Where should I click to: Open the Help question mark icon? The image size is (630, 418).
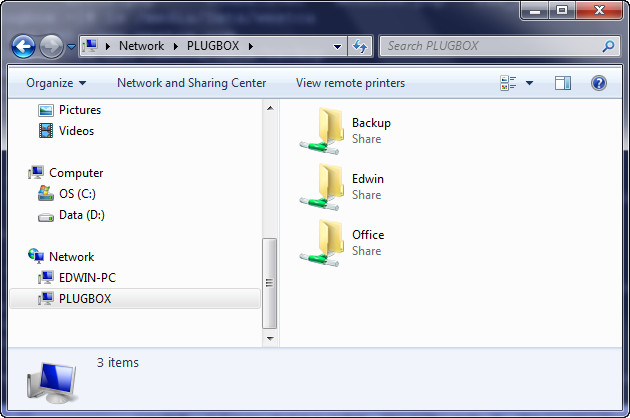click(x=599, y=83)
